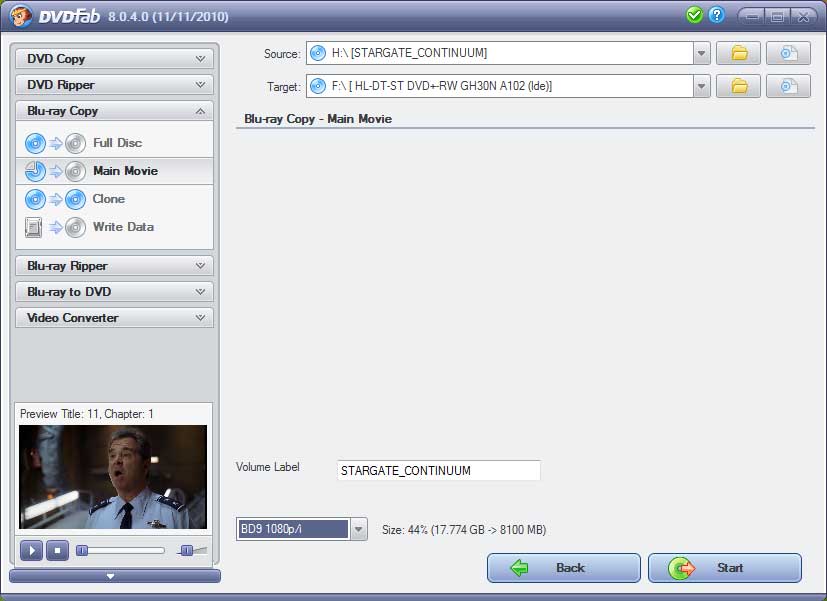Click the Volume Label text field
The image size is (827, 601).
coord(438,470)
